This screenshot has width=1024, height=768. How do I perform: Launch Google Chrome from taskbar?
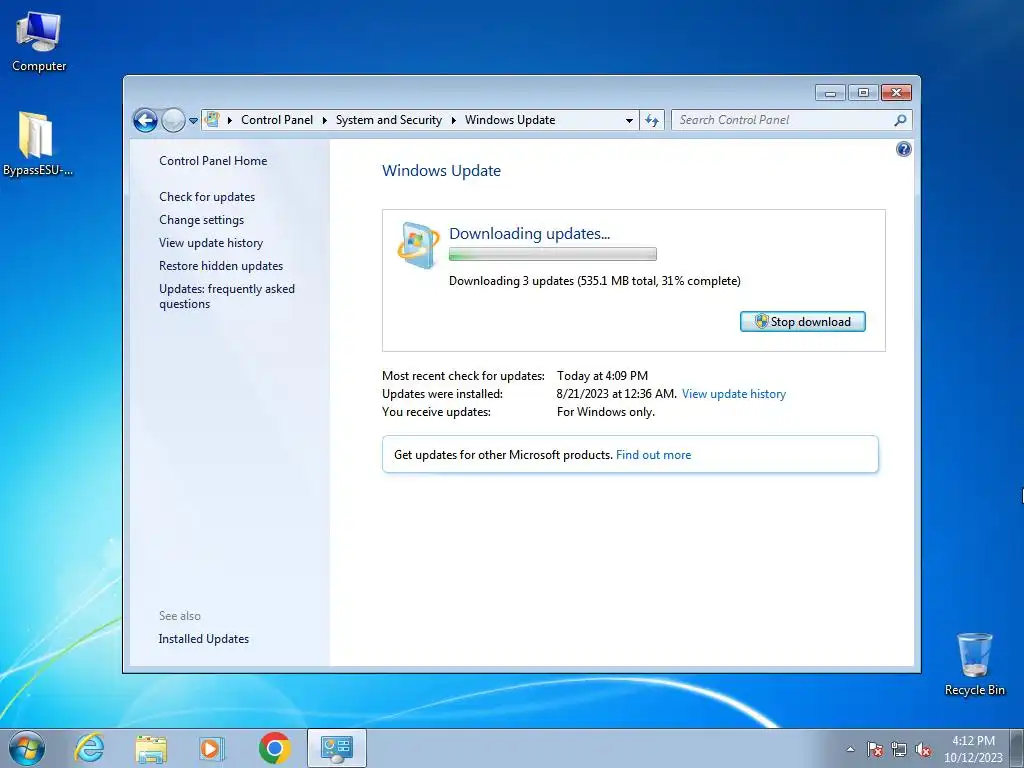(x=274, y=748)
